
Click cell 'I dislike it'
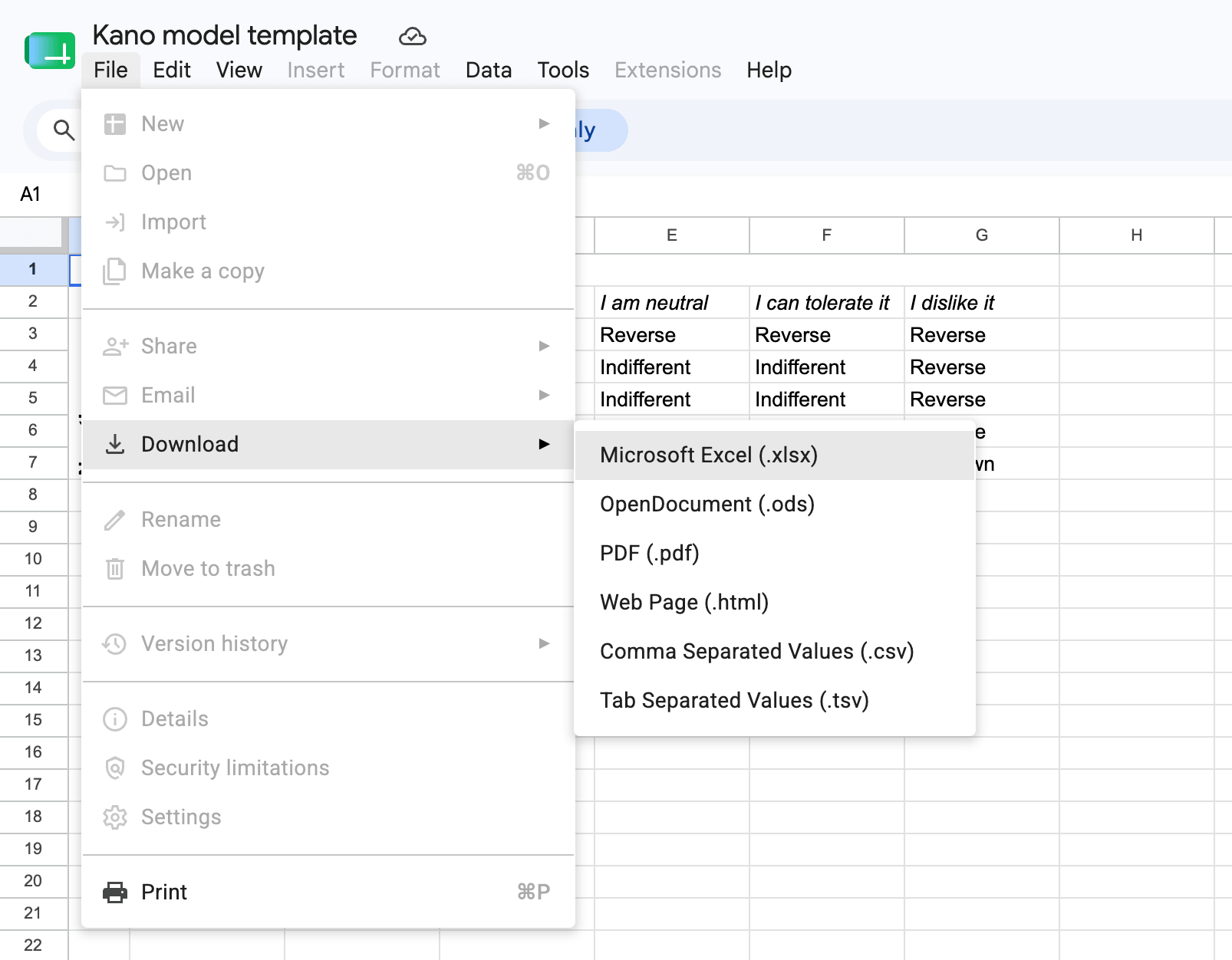point(982,303)
